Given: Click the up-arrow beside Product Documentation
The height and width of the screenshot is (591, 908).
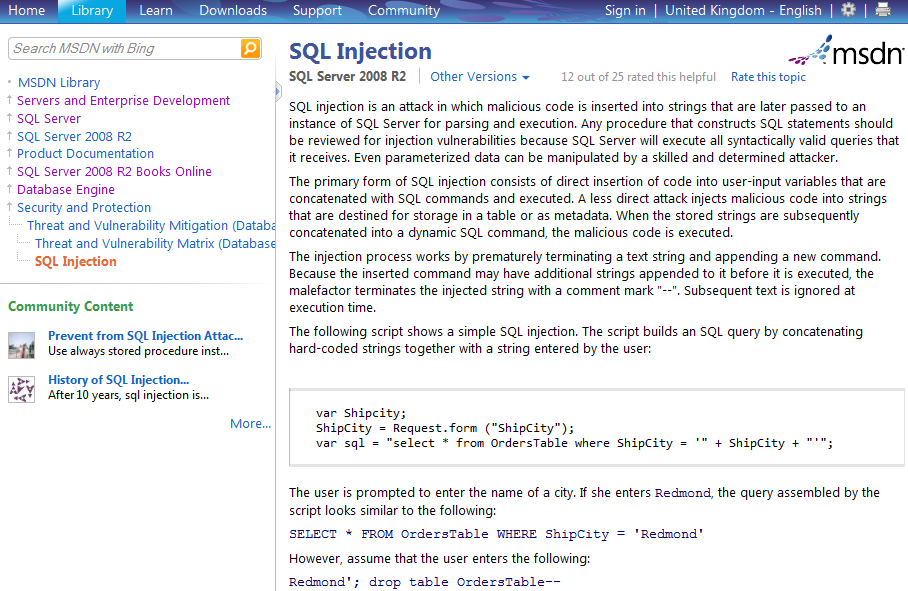Looking at the screenshot, I should 9,153.
